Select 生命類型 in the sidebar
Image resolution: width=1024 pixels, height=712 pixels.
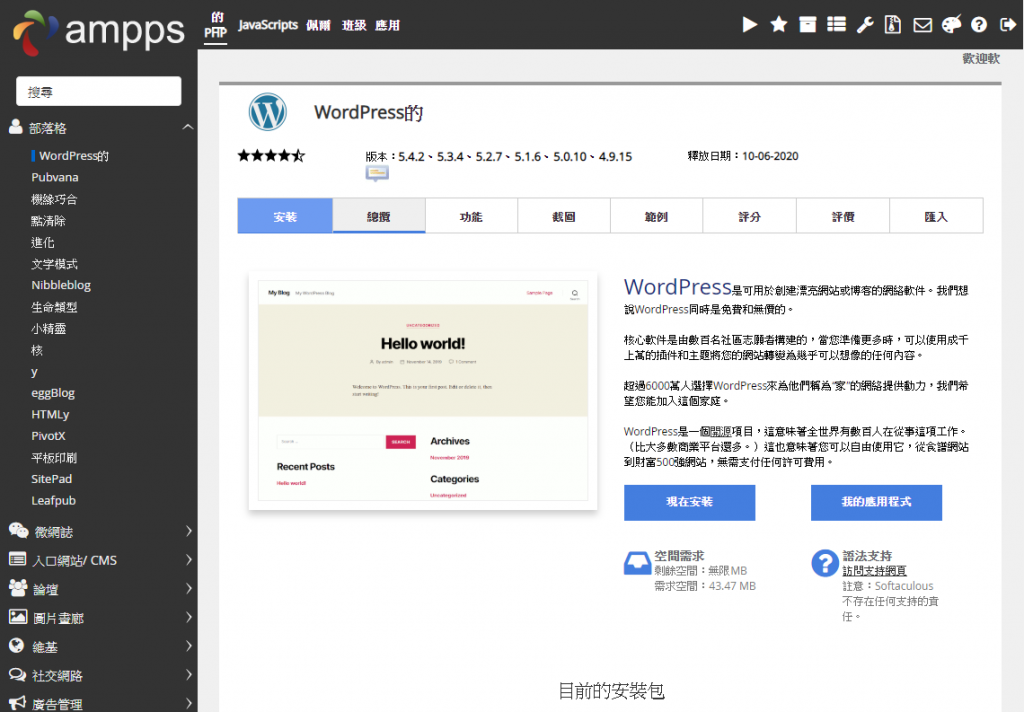coord(54,306)
